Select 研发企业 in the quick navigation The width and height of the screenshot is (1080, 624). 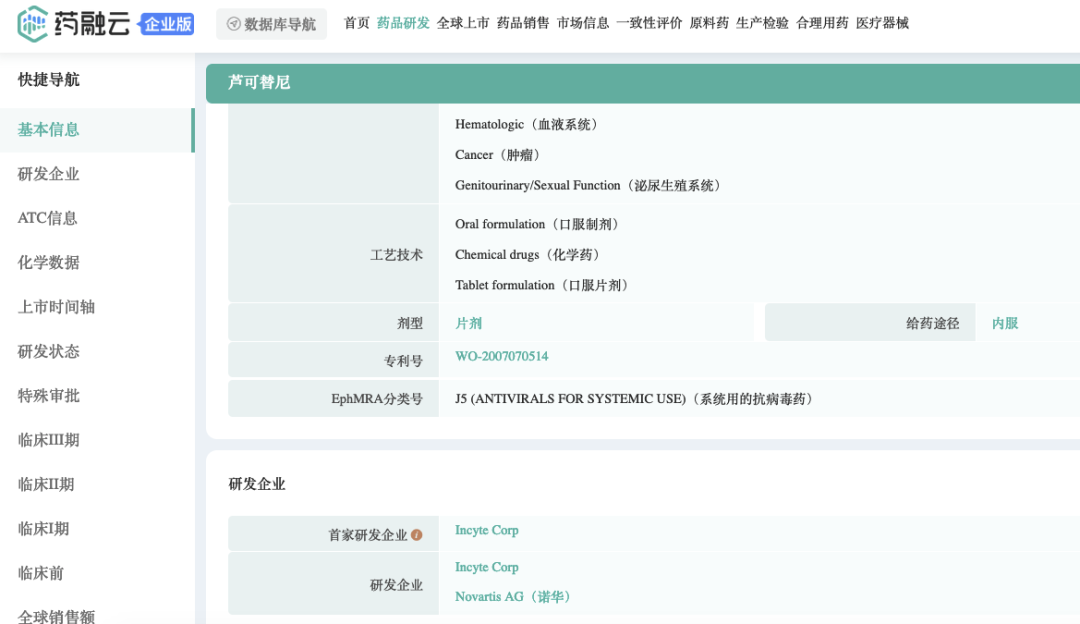(x=49, y=174)
